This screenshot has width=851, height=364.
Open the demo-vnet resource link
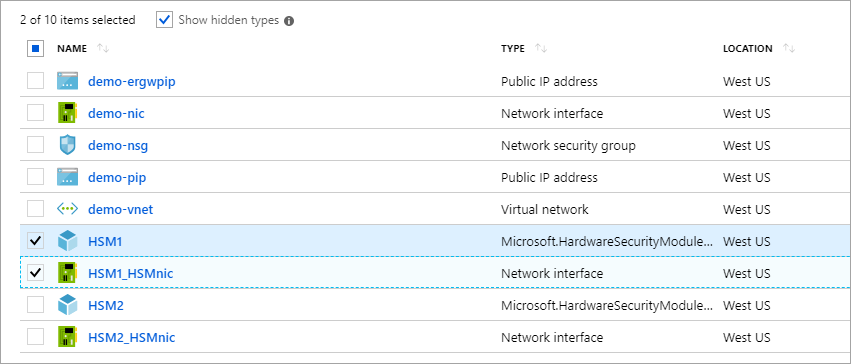point(120,209)
